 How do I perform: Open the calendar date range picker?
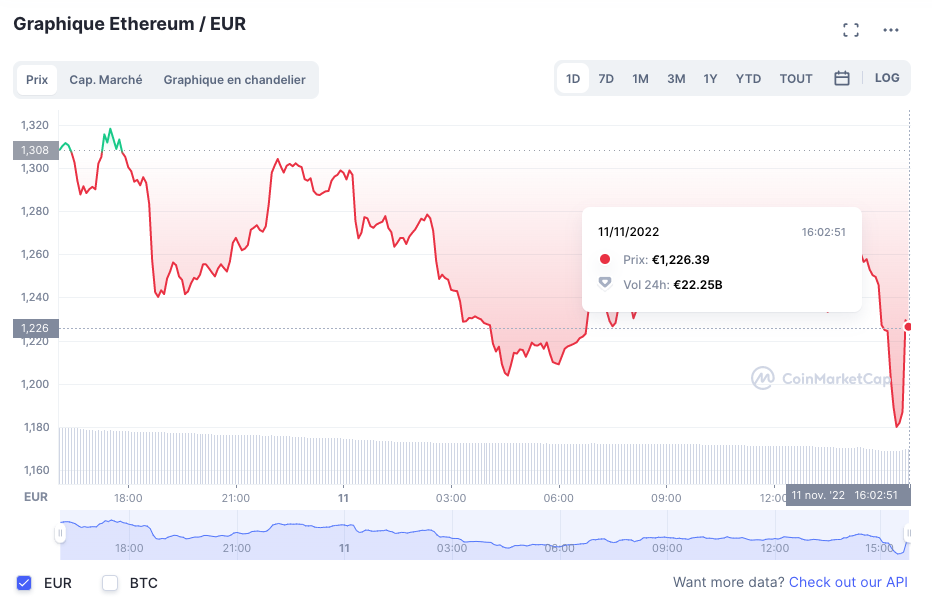coord(842,78)
